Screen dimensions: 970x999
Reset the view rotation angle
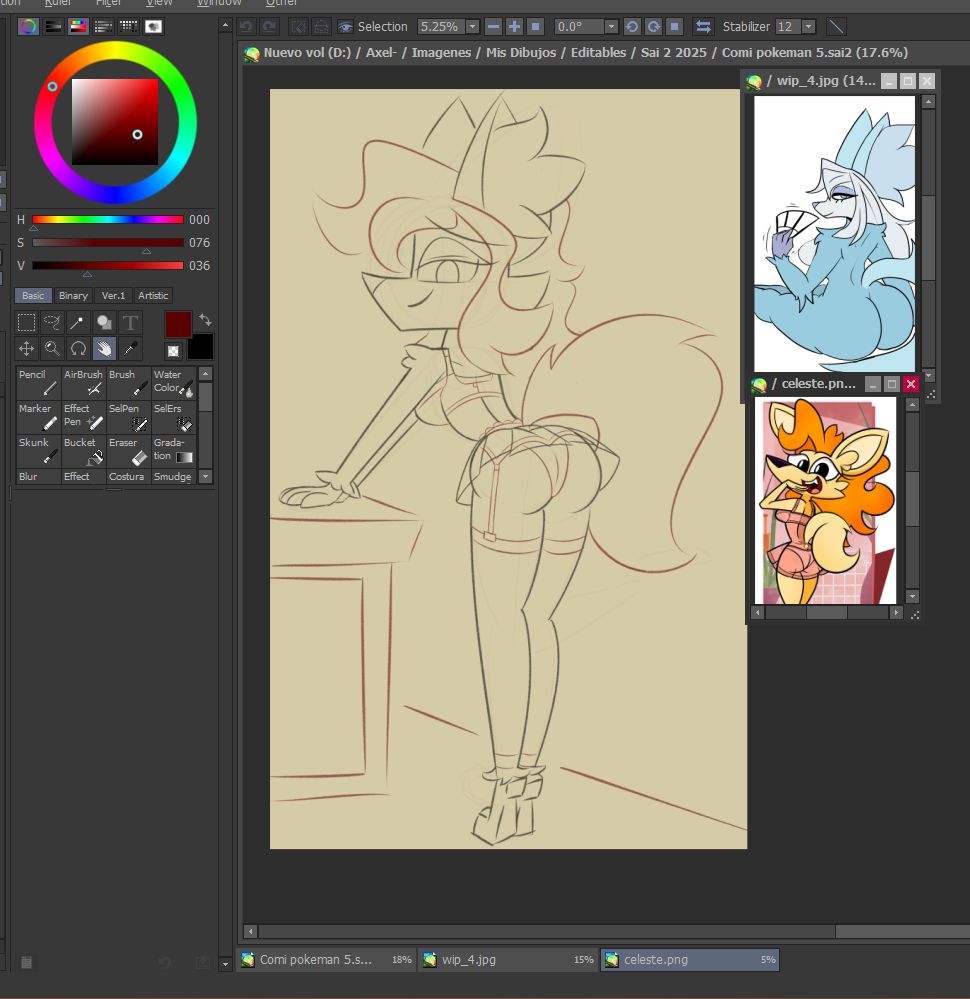click(674, 27)
